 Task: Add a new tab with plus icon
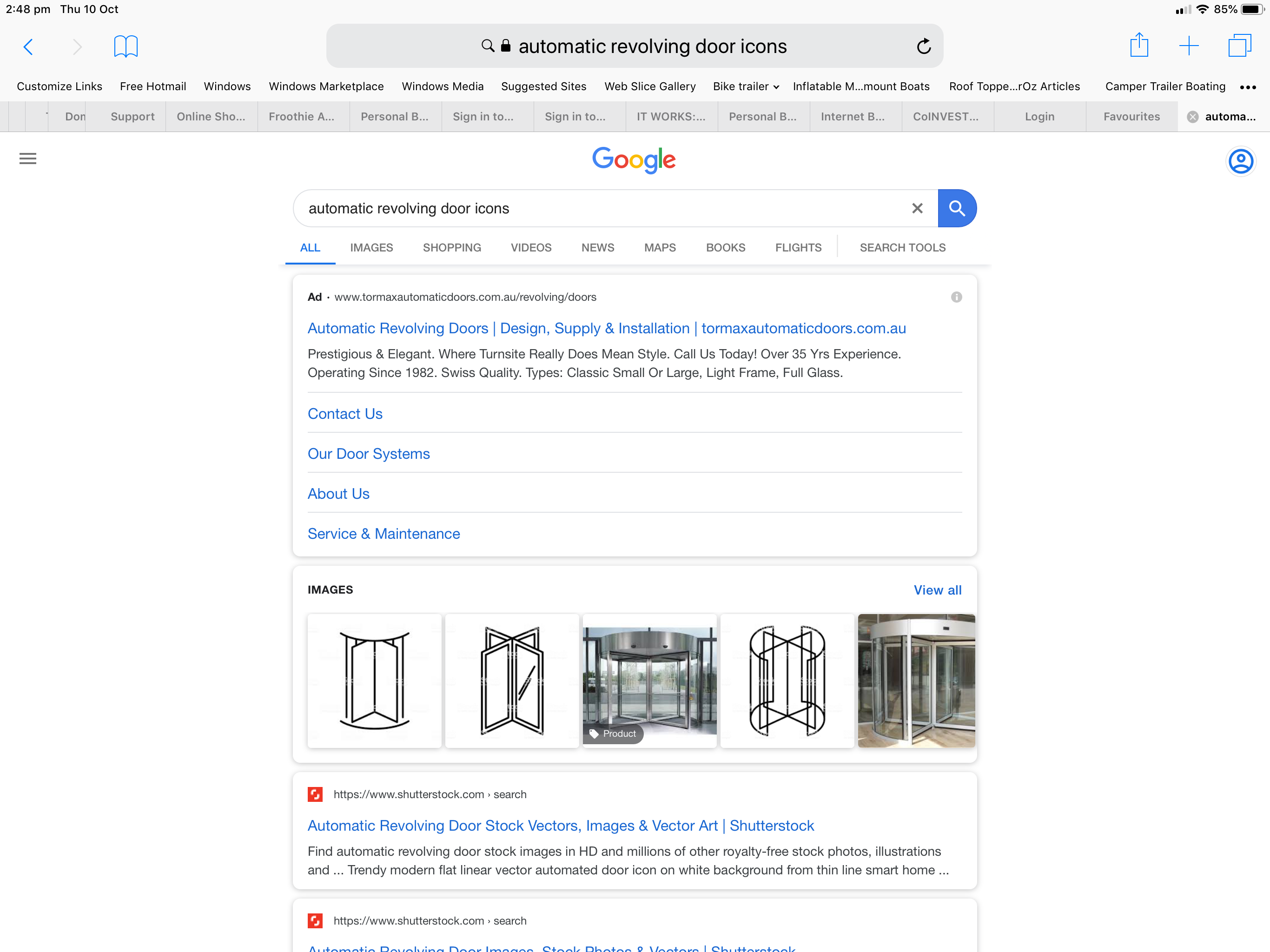(x=1189, y=46)
